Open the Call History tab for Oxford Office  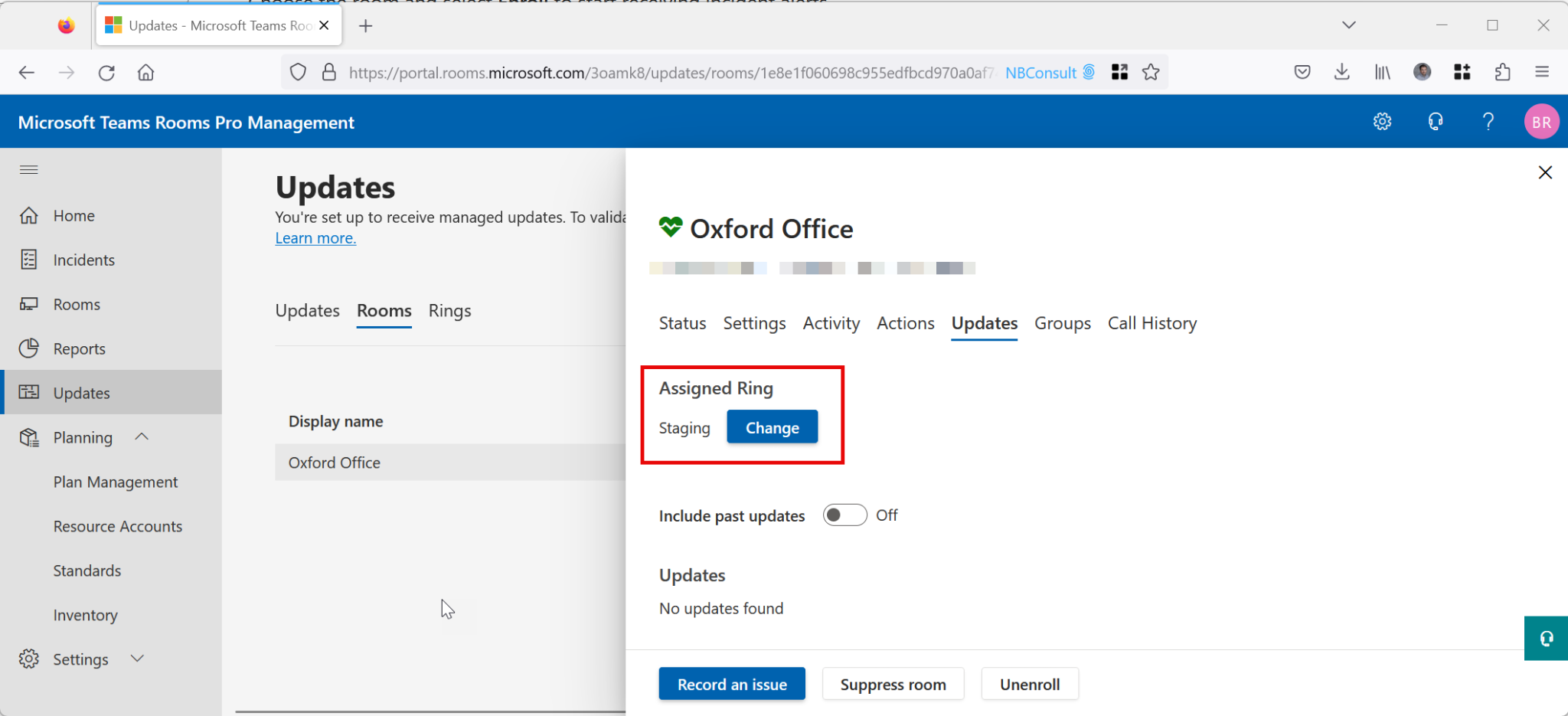tap(1152, 323)
